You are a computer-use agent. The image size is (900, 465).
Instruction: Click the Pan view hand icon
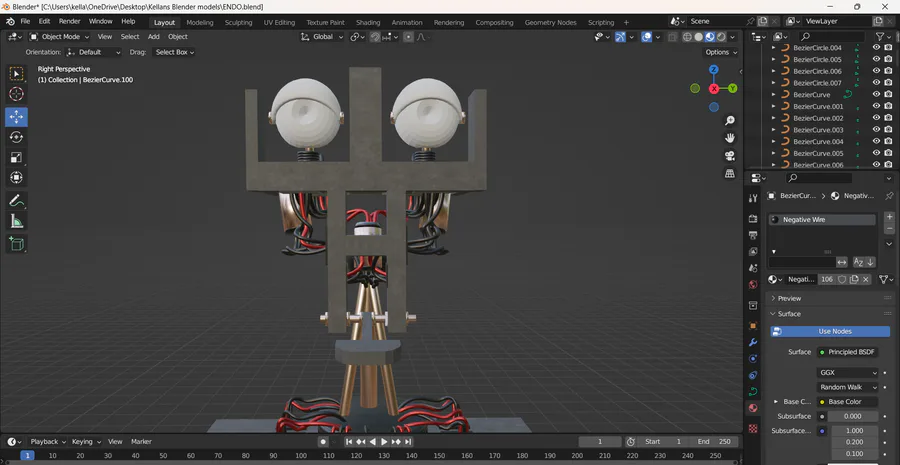pos(730,138)
